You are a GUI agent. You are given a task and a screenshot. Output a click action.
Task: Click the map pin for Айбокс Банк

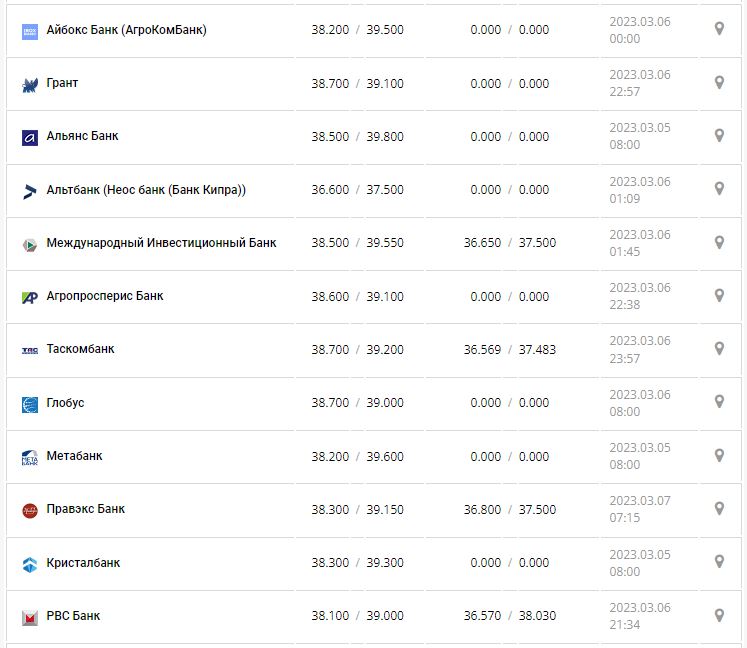tap(718, 29)
